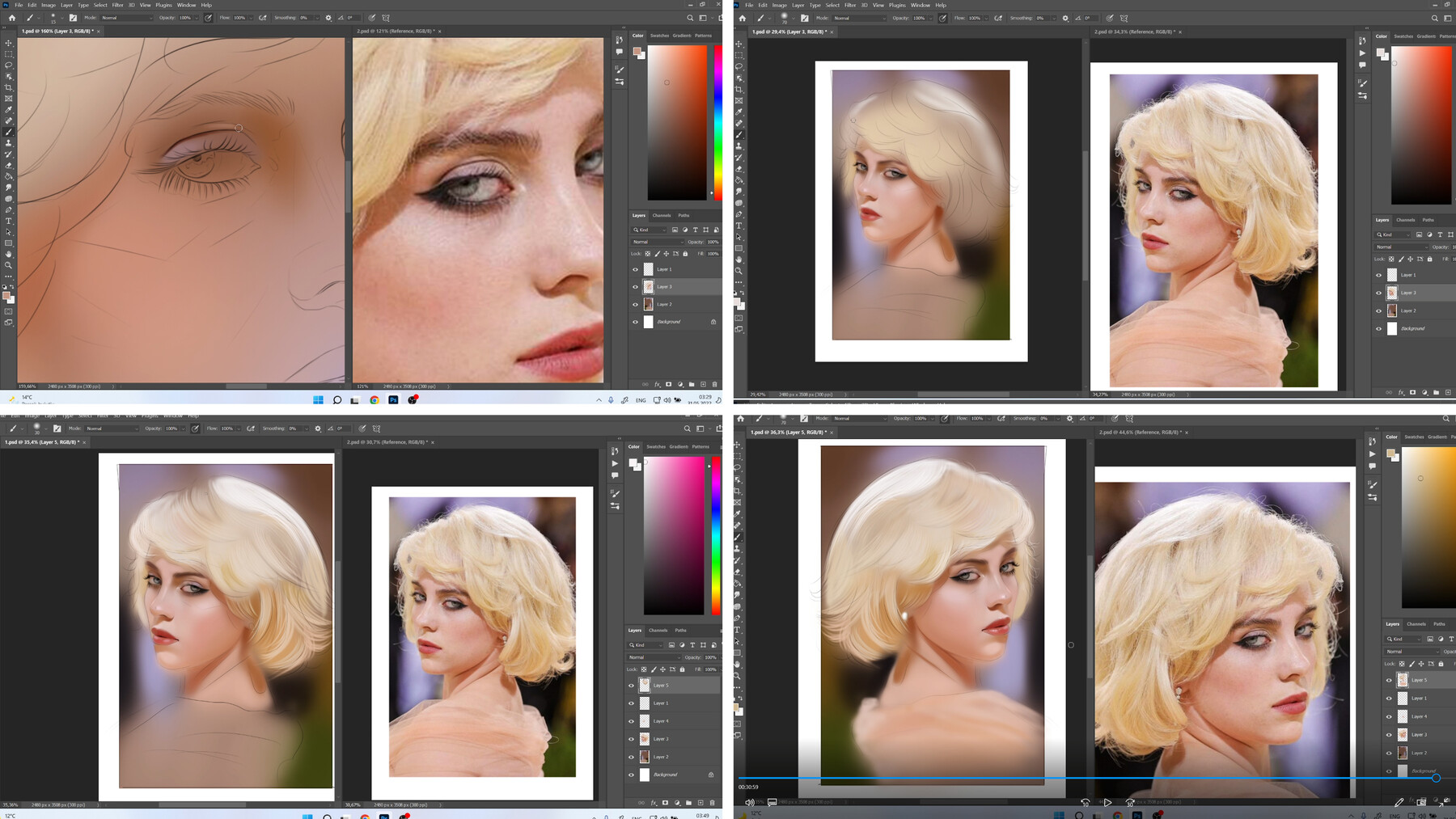
Task: Click the search icon in top-left window
Action: (x=690, y=18)
